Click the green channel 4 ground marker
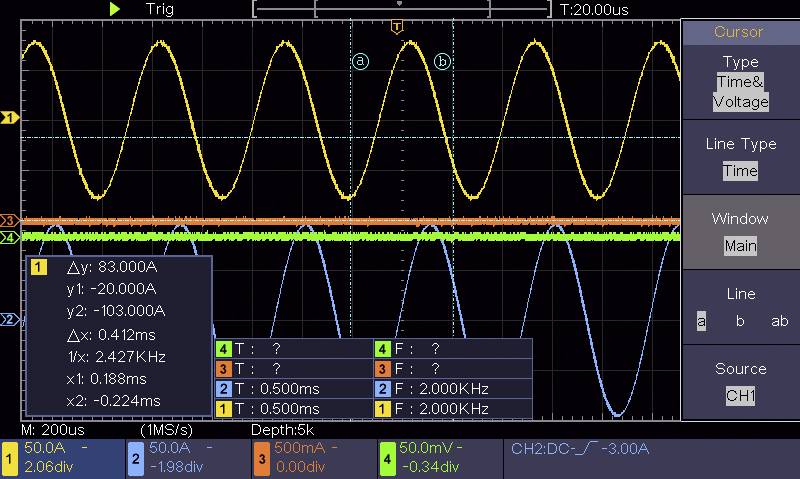The width and height of the screenshot is (800, 479). click(x=9, y=238)
